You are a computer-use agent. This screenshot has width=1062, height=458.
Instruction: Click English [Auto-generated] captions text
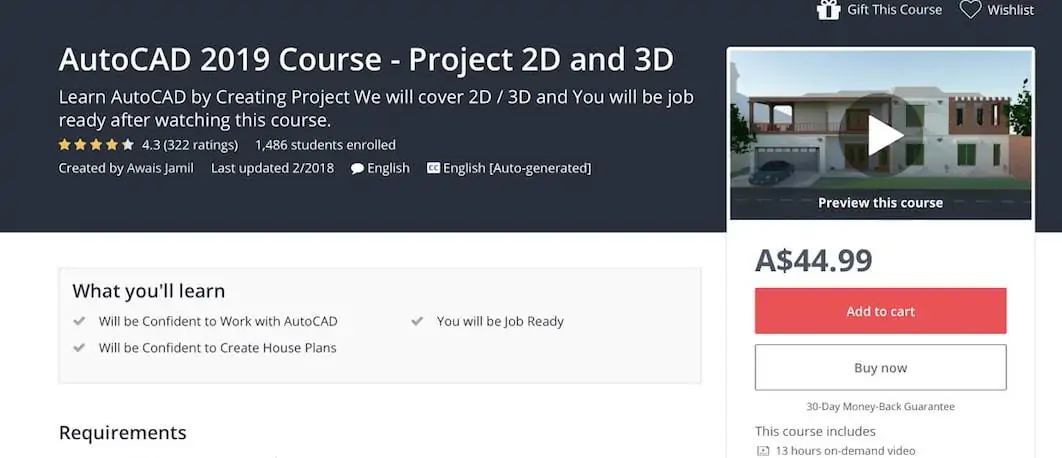point(517,168)
